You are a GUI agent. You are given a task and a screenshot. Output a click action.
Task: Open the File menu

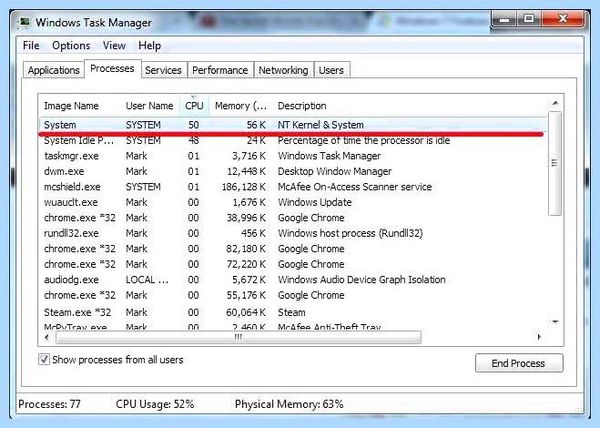(31, 46)
